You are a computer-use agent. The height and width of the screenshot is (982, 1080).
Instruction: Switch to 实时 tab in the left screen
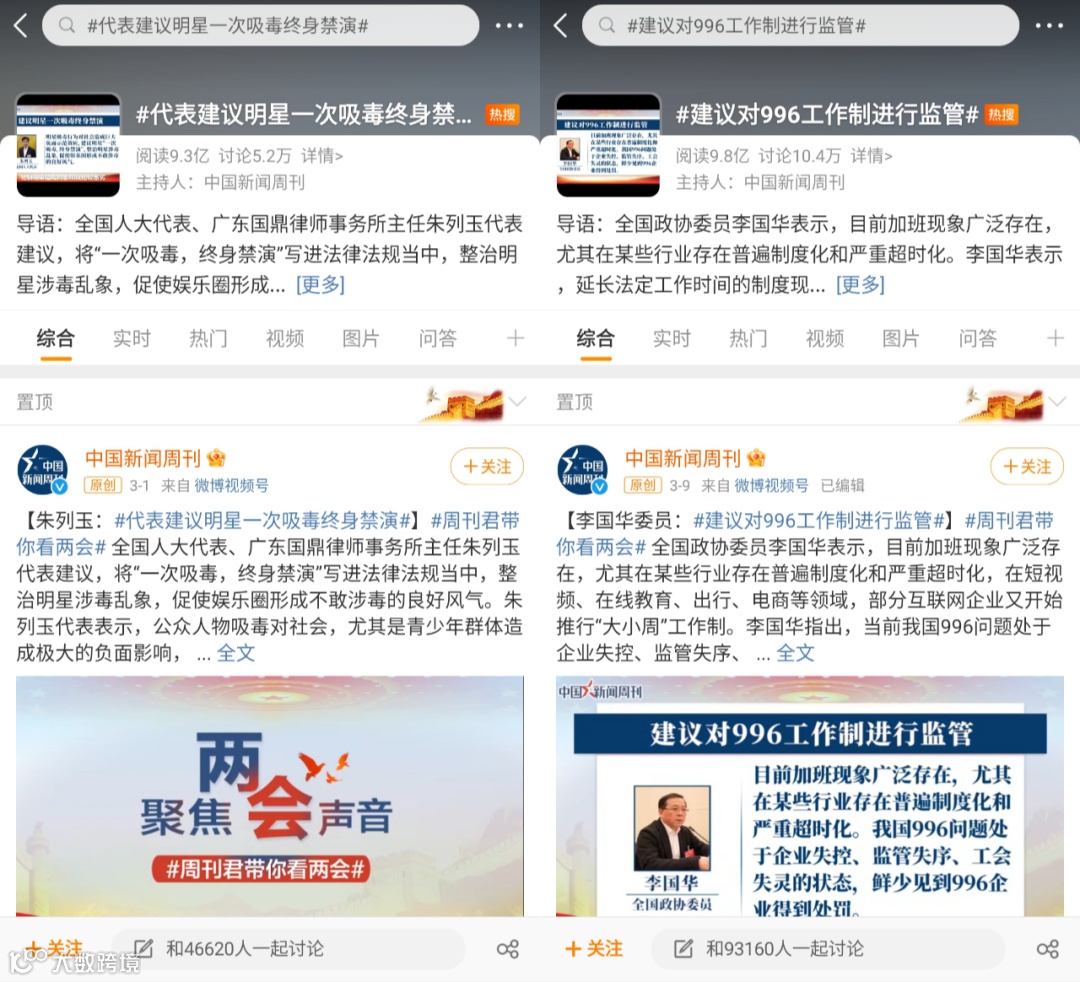point(132,338)
